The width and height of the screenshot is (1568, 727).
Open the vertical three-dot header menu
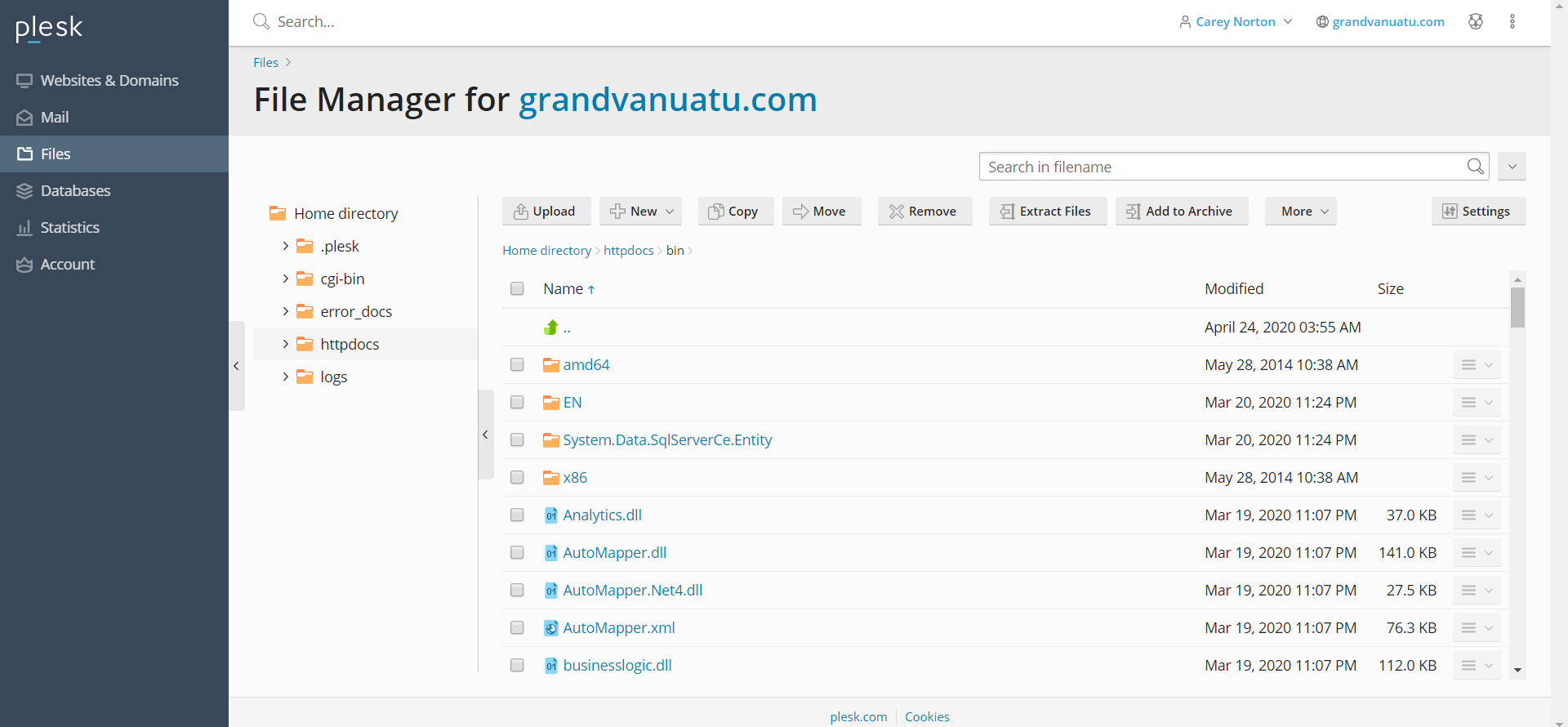tap(1512, 21)
